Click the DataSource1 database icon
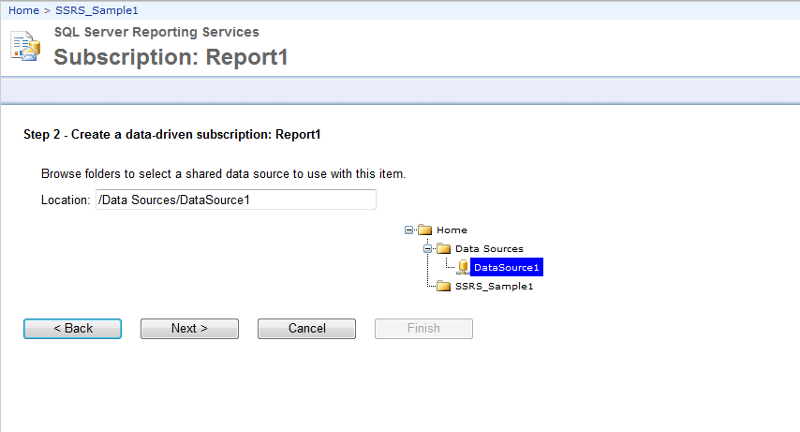This screenshot has width=800, height=432. point(463,267)
